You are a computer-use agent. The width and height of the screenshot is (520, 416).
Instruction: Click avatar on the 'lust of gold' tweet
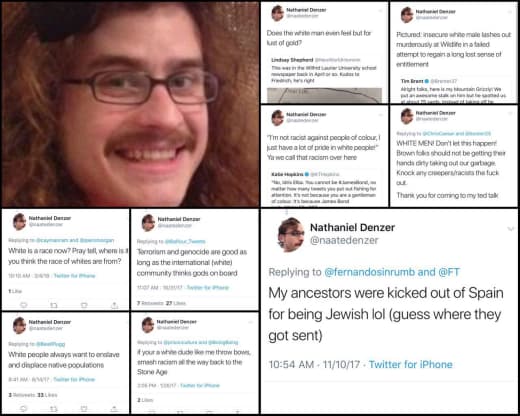pos(278,13)
